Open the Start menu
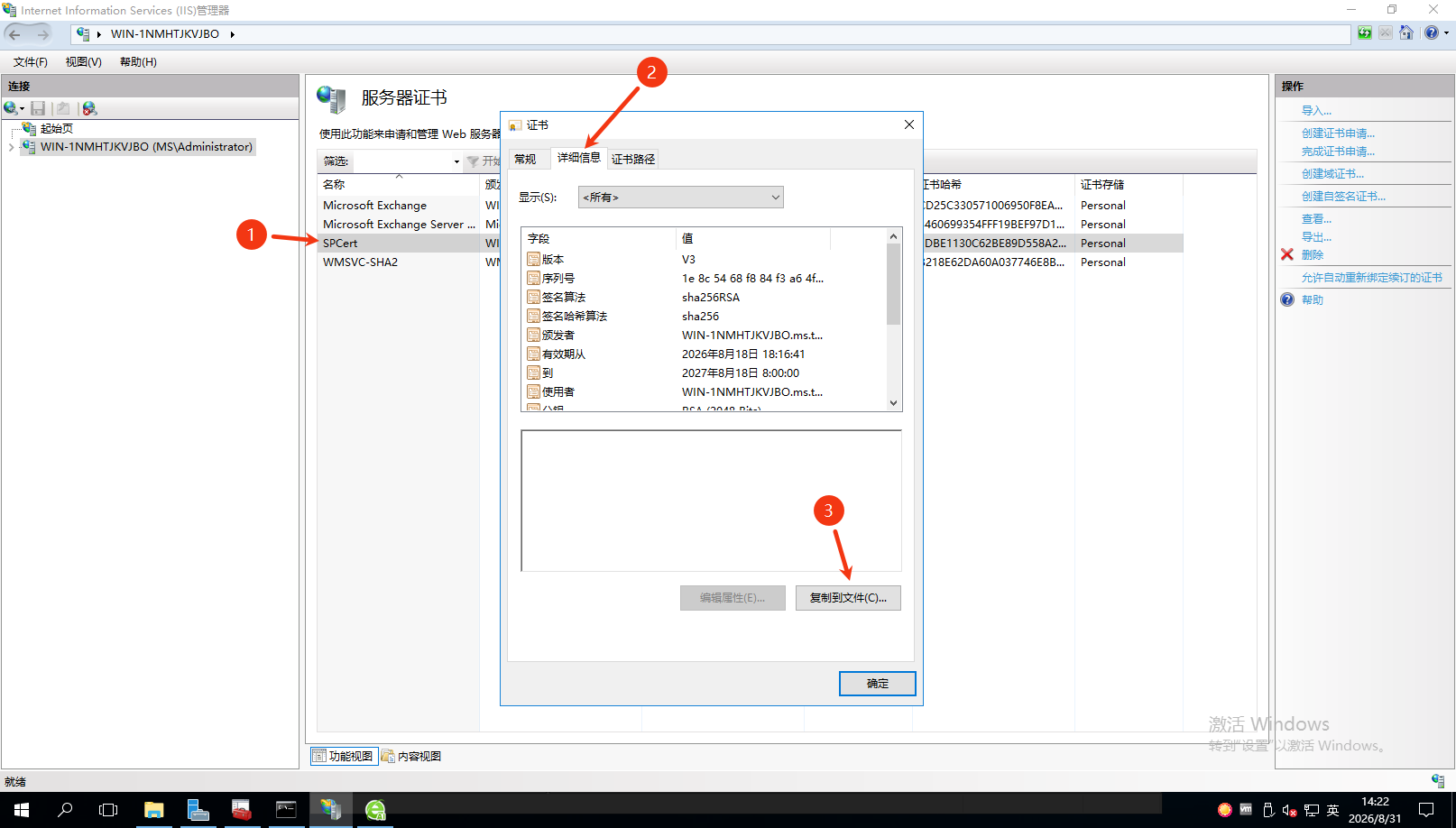 click(22, 810)
